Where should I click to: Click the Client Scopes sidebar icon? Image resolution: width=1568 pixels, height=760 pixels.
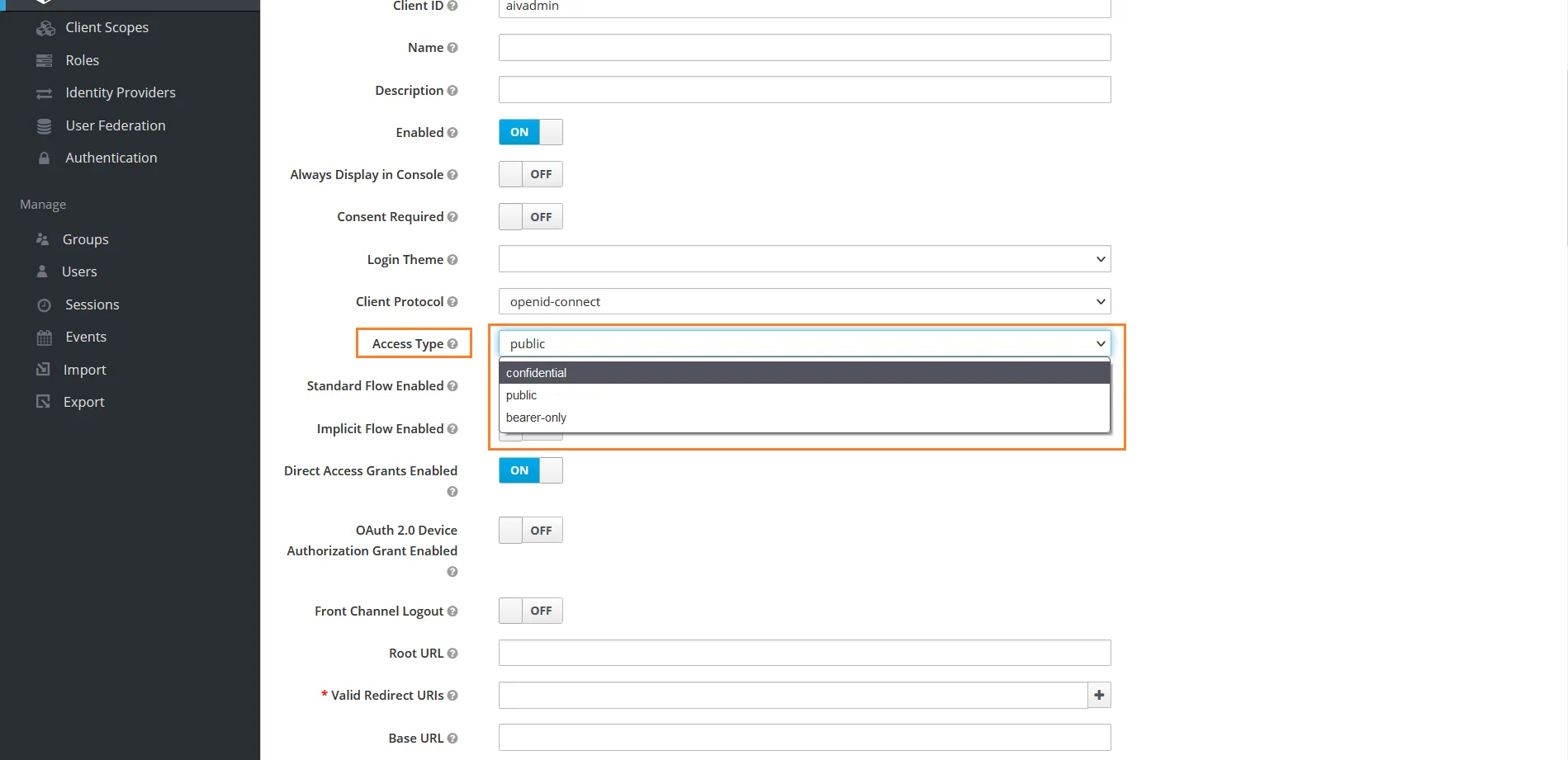pos(45,28)
